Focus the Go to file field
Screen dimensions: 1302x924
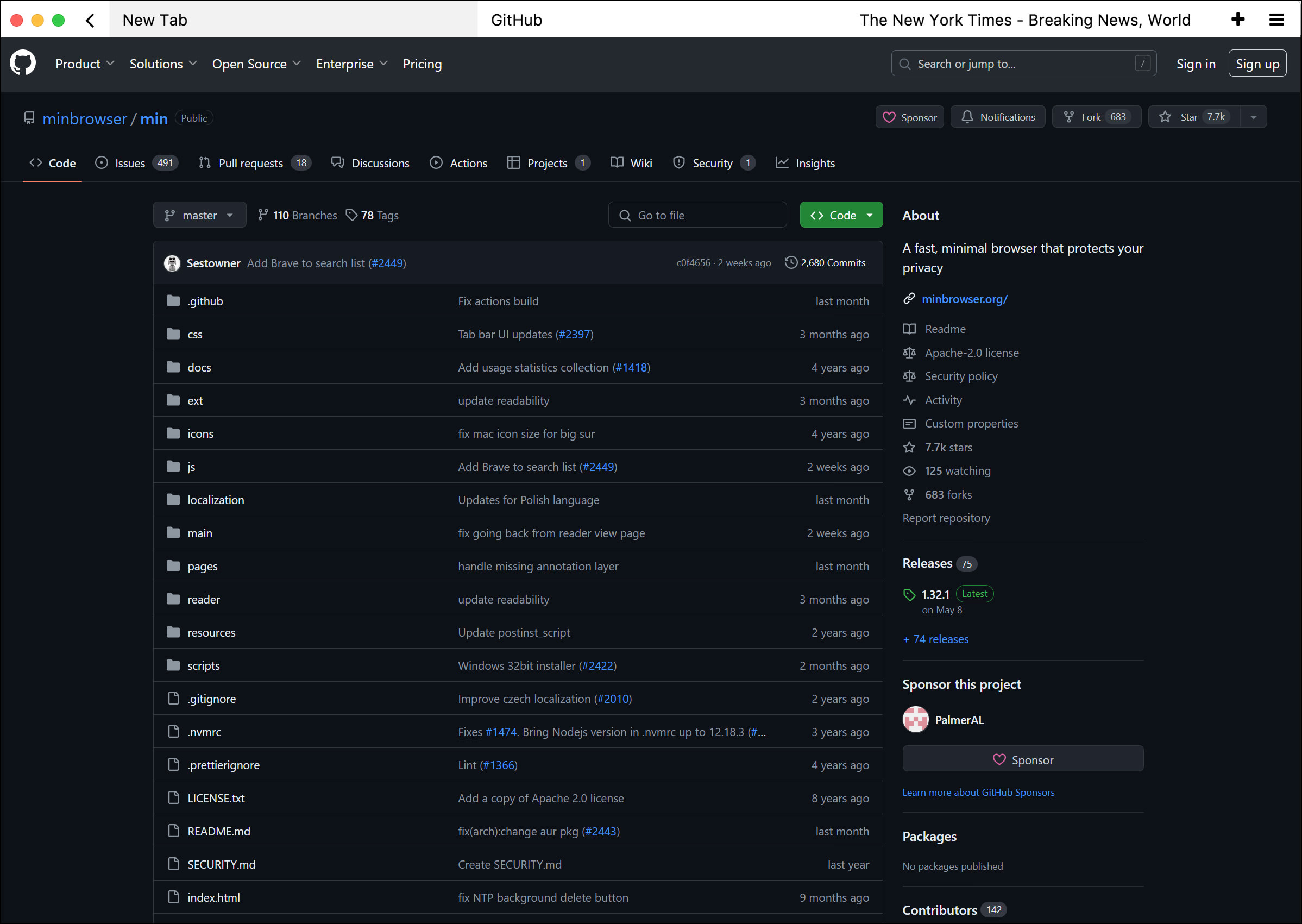(x=697, y=215)
